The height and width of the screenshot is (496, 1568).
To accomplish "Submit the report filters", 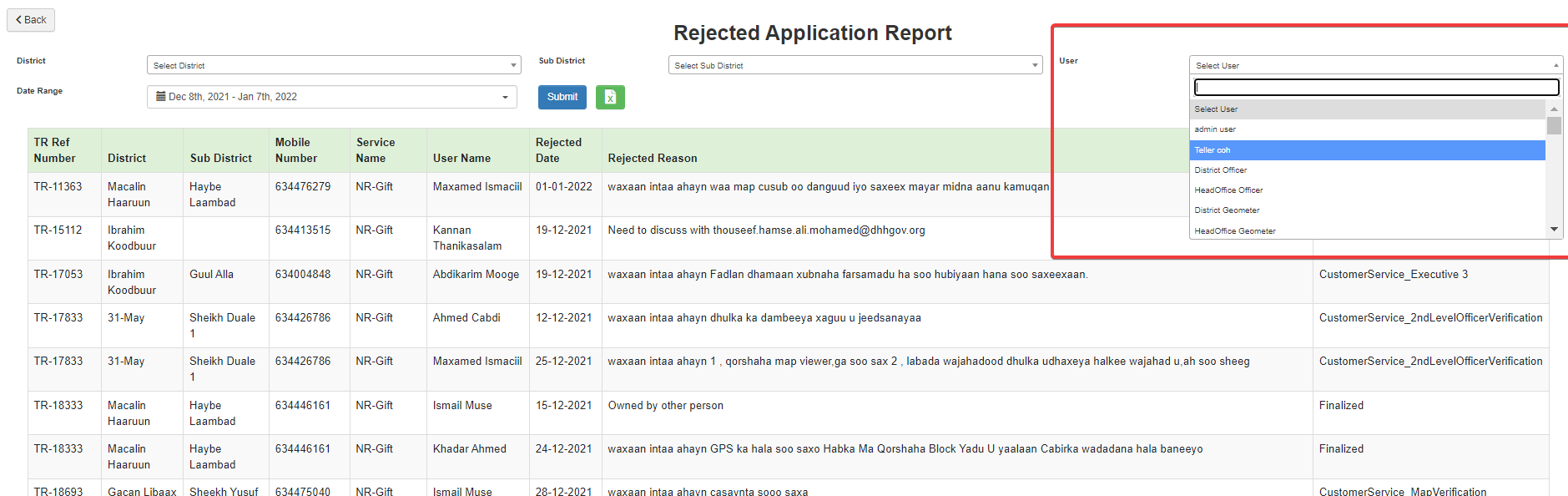I will coord(562,97).
